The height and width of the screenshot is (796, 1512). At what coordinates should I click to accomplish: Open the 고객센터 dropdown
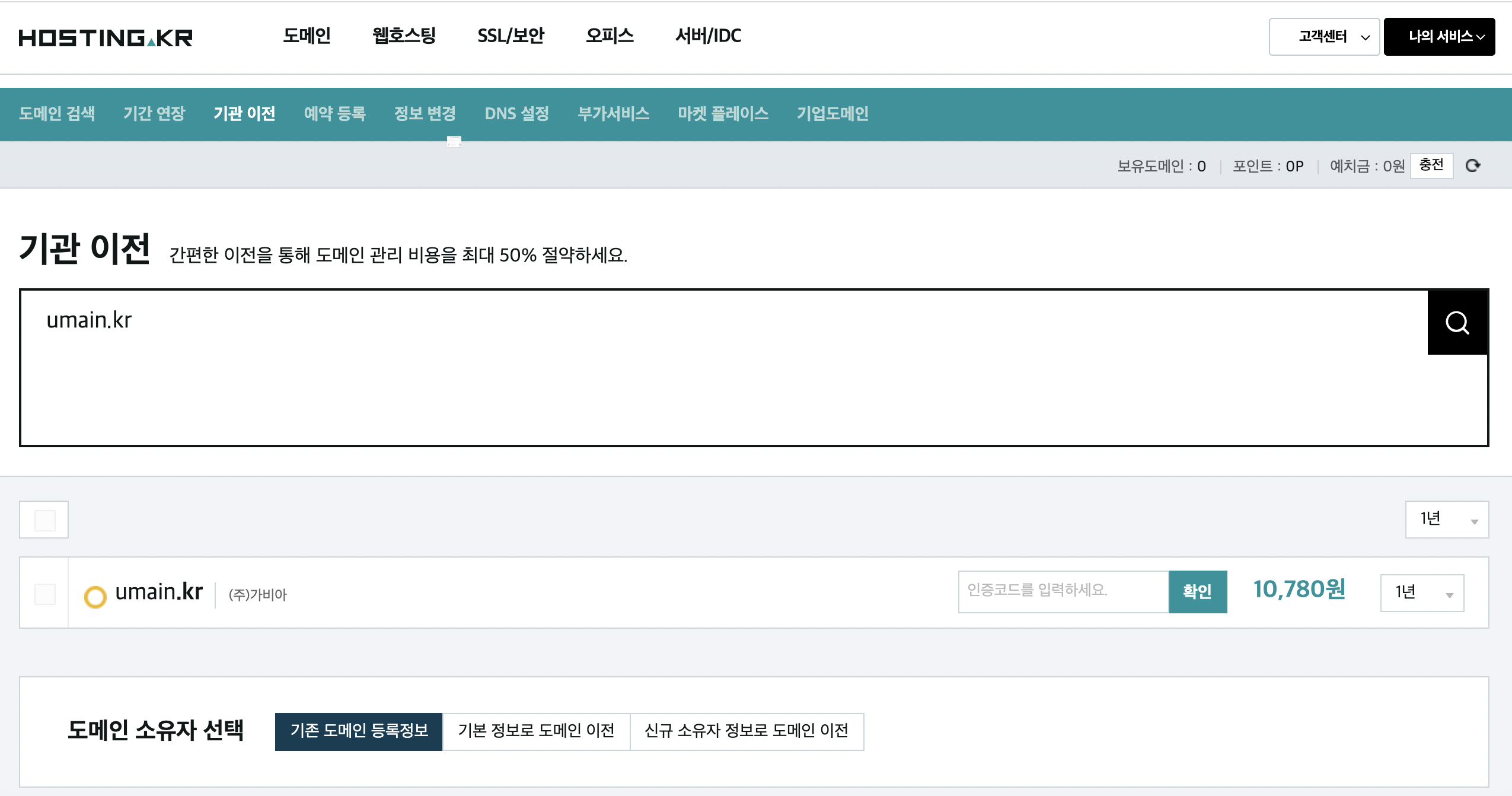pyautogui.click(x=1323, y=37)
